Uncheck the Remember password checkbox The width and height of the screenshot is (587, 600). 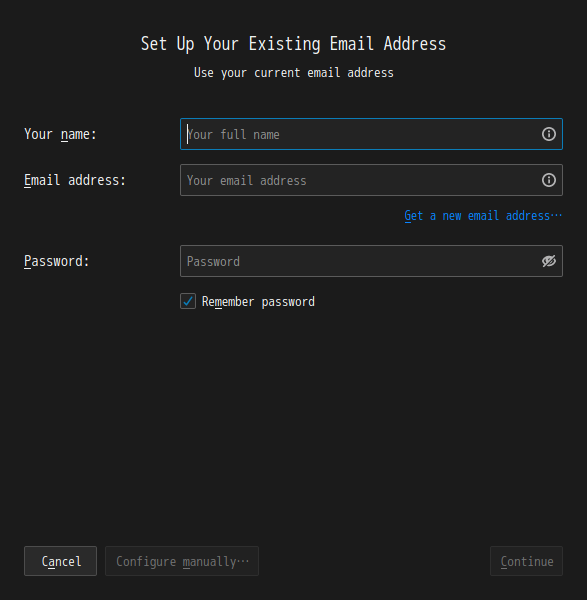coord(188,301)
